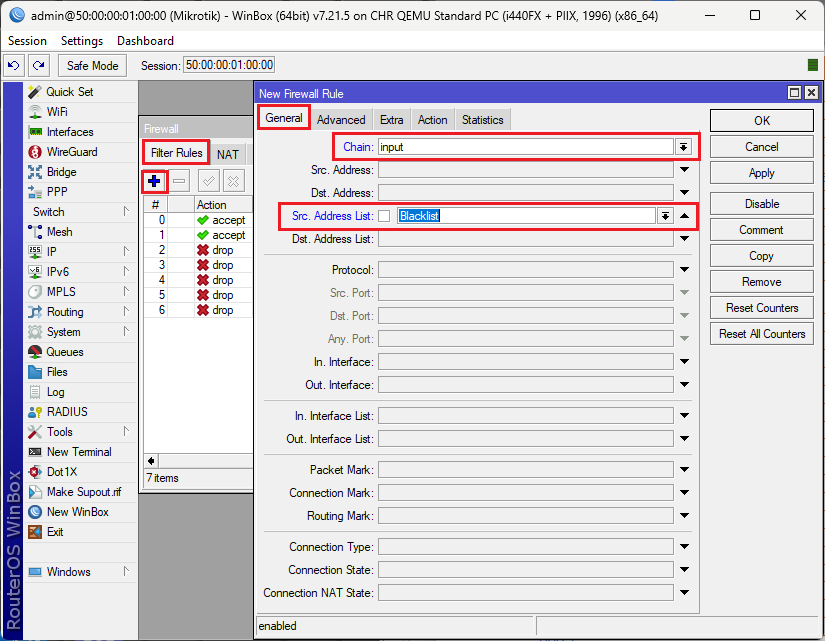Open the Tools menu icon

click(35, 432)
